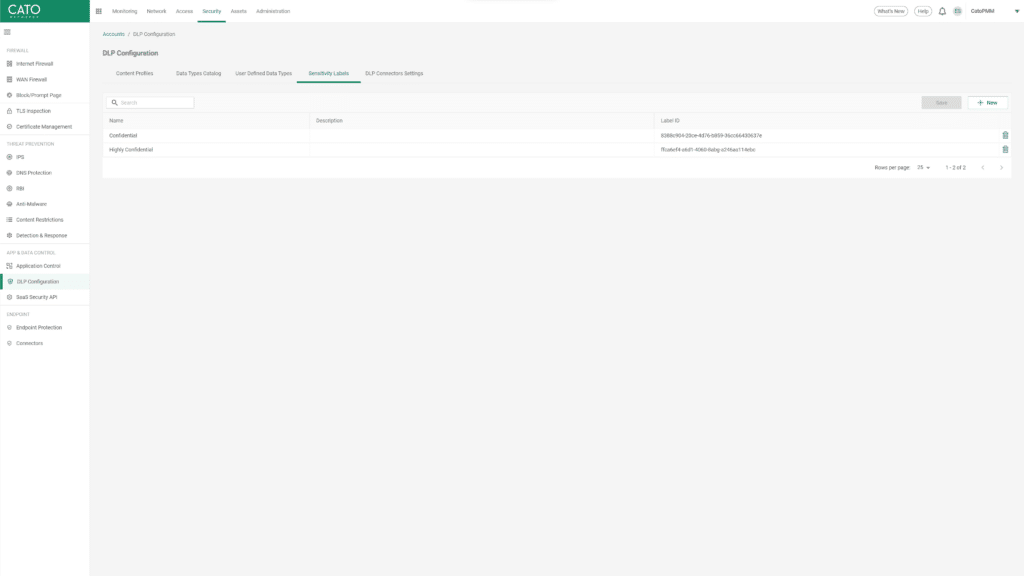Open the DLP Connectors Settings tab
Screen dimensions: 1024x576
[x=393, y=73]
